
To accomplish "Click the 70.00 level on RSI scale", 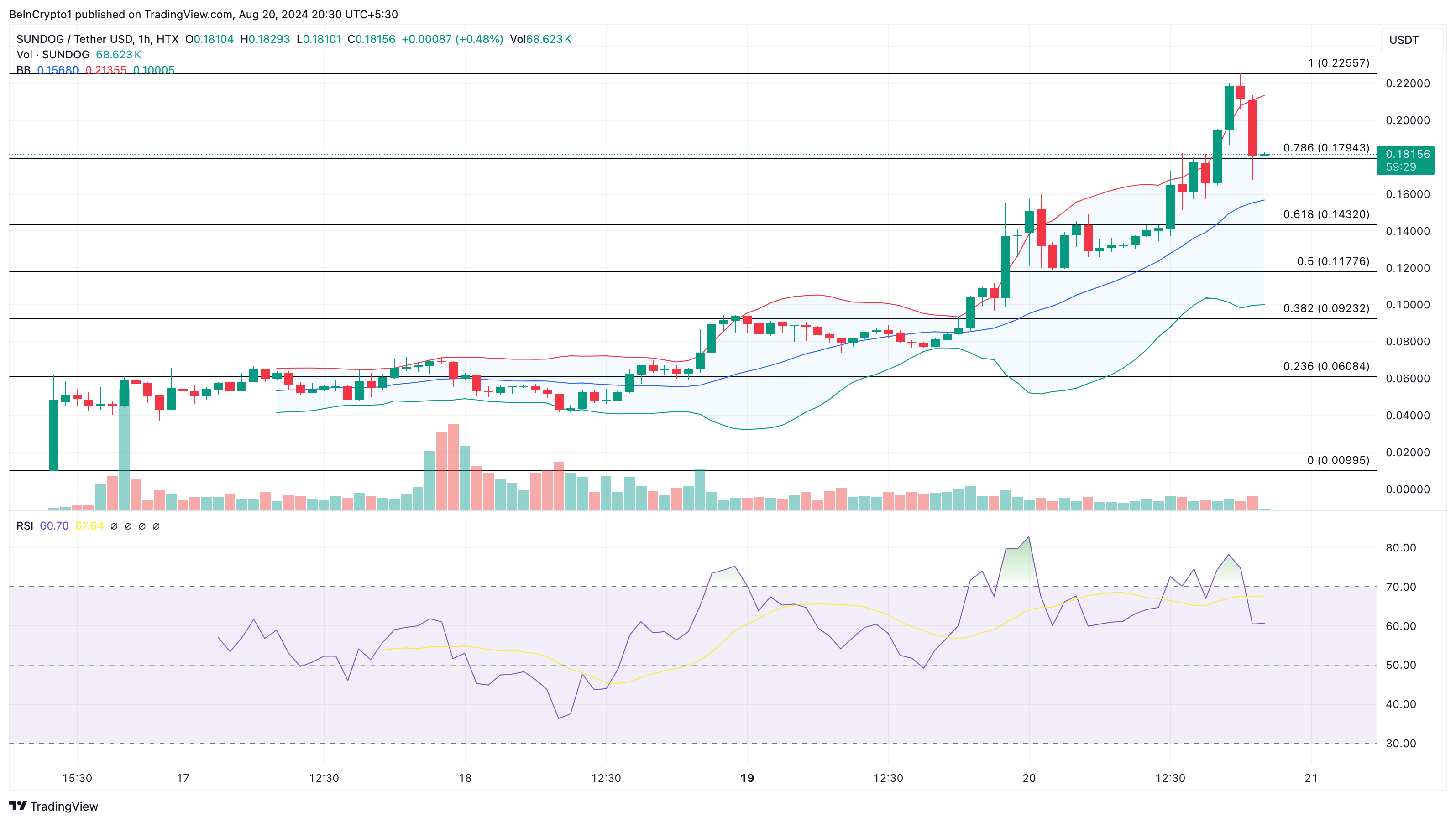I will tap(1401, 587).
